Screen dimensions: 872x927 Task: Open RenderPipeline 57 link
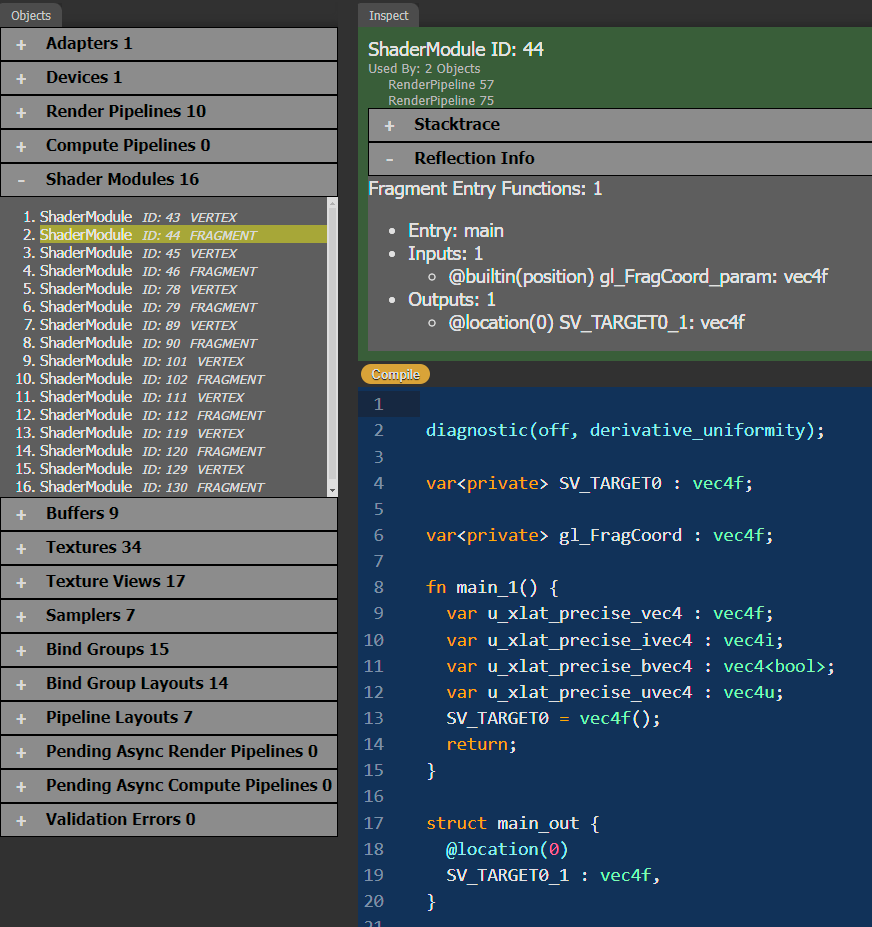(441, 85)
